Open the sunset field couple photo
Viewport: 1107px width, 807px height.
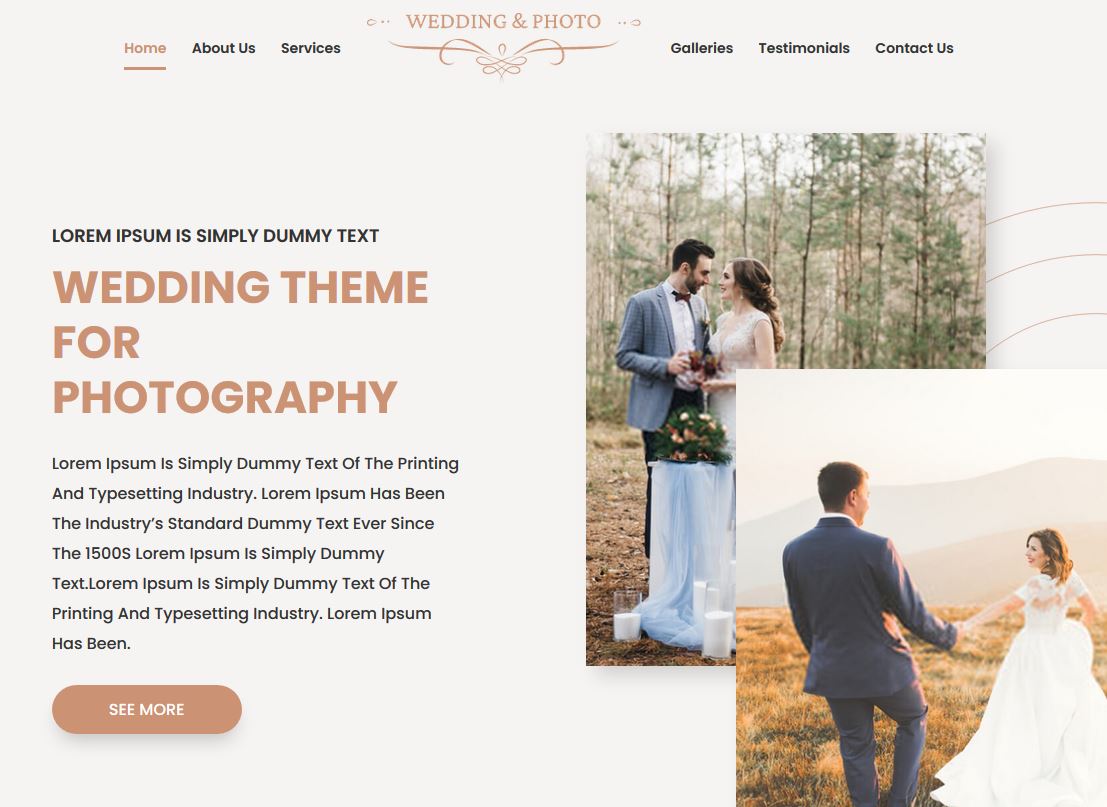pyautogui.click(x=921, y=587)
